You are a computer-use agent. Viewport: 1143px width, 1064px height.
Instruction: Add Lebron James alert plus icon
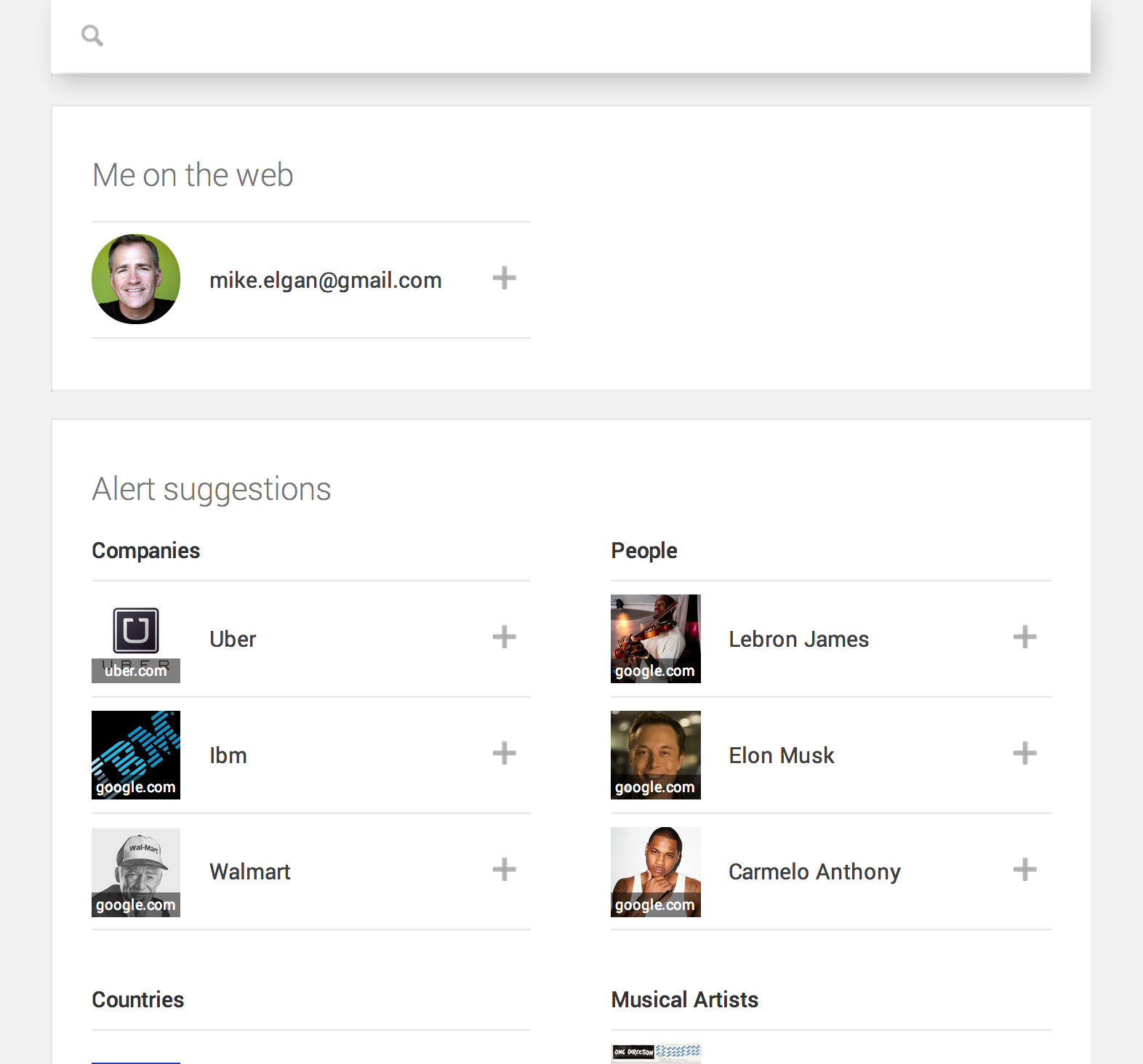[x=1024, y=637]
